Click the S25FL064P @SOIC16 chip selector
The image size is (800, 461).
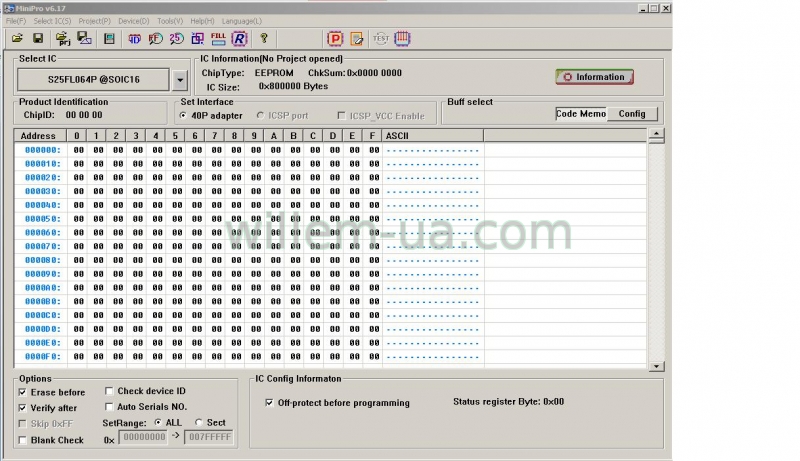(94, 79)
